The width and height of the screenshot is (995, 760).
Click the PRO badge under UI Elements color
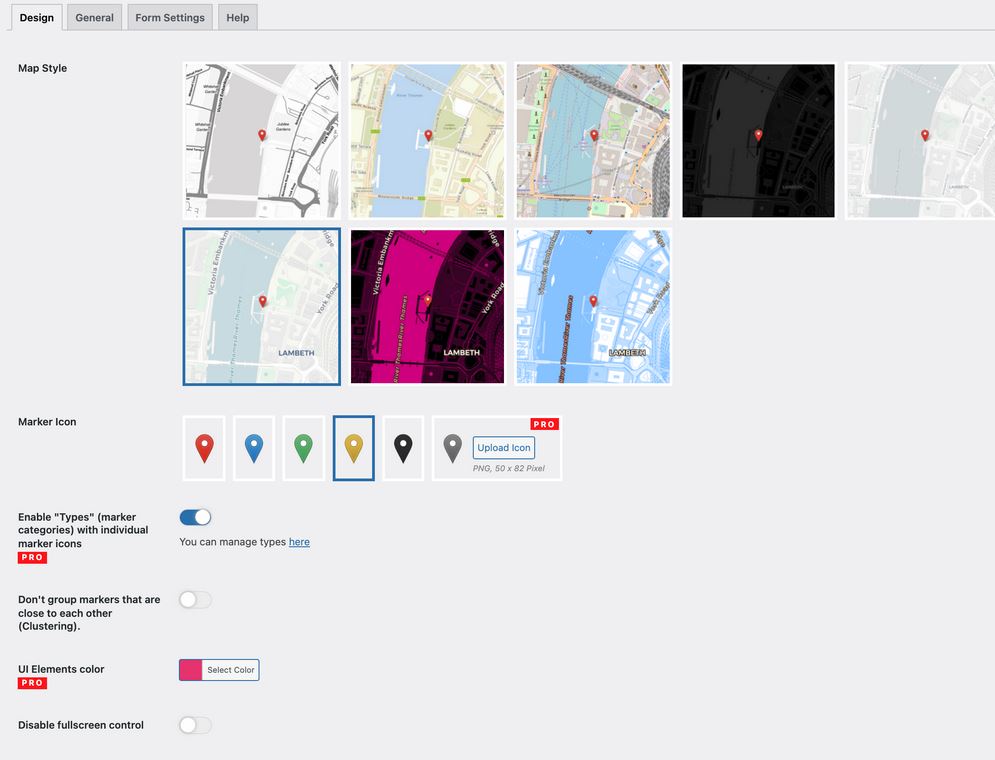32,683
